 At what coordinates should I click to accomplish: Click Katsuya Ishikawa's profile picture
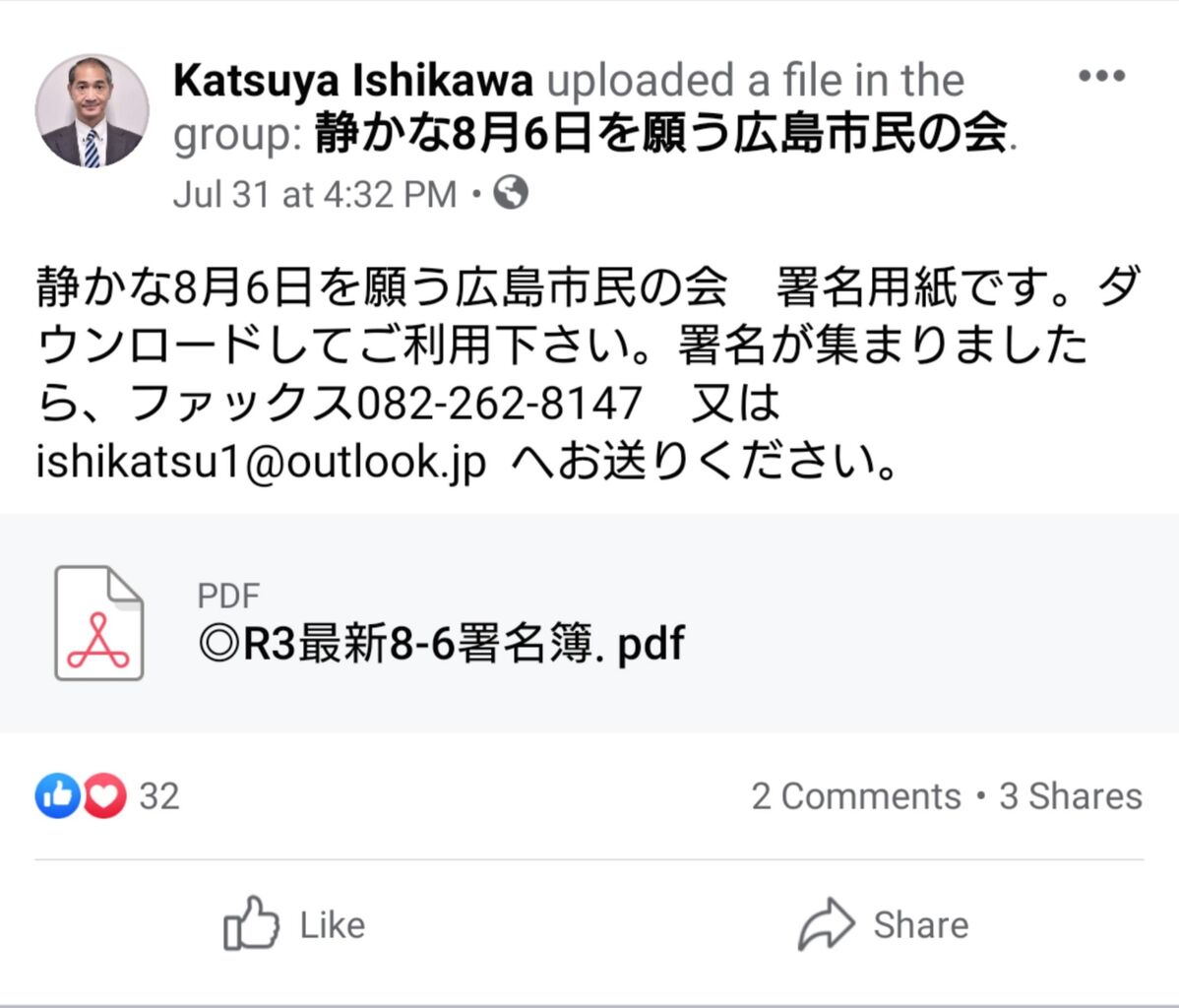coord(93,111)
